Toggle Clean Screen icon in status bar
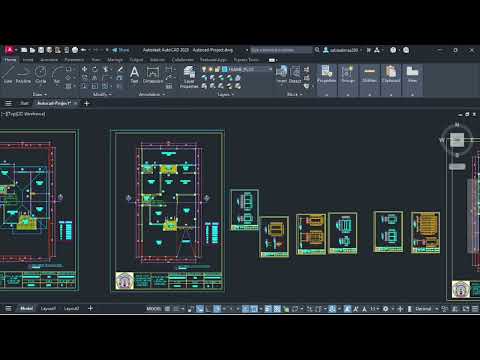Viewport: 480px width, 360px height. click(466, 309)
